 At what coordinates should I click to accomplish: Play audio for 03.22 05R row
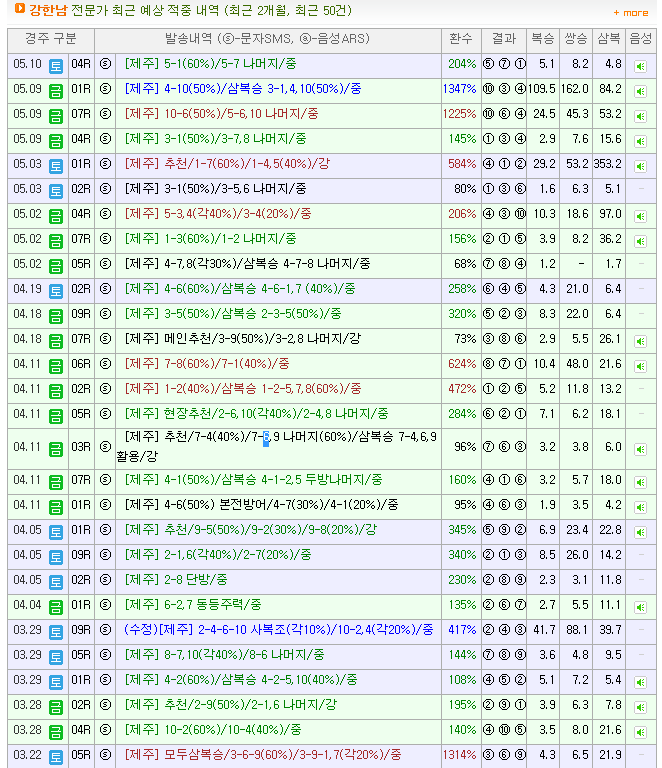[640, 756]
